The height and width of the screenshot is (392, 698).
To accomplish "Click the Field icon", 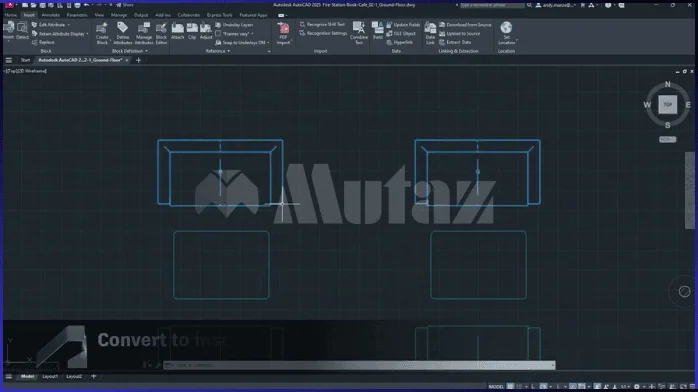I will [377, 31].
